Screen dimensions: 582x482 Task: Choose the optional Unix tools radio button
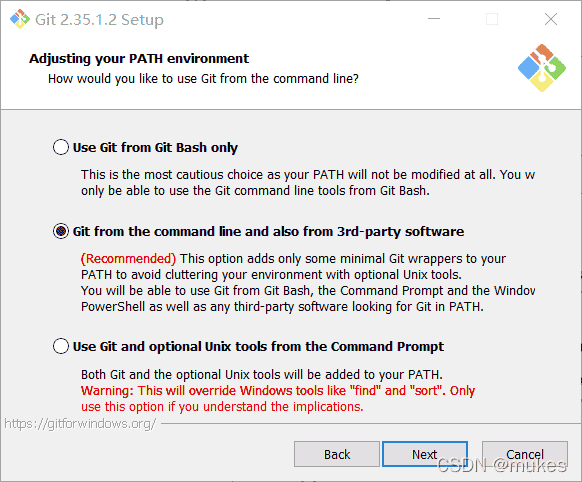click(x=61, y=346)
